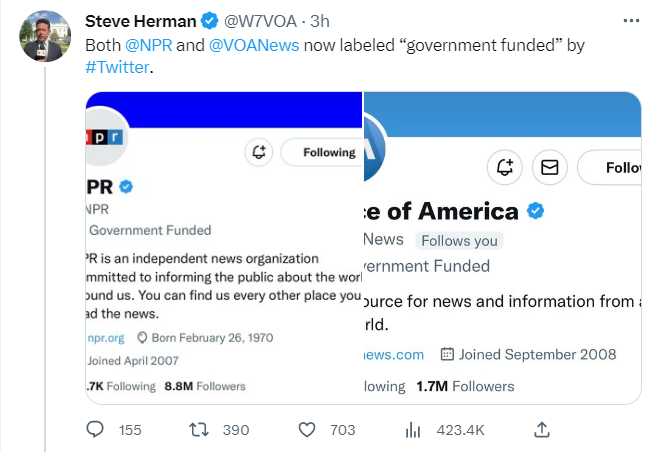The width and height of the screenshot is (658, 452).
Task: Share the tweet via share icon
Action: pyautogui.click(x=542, y=429)
